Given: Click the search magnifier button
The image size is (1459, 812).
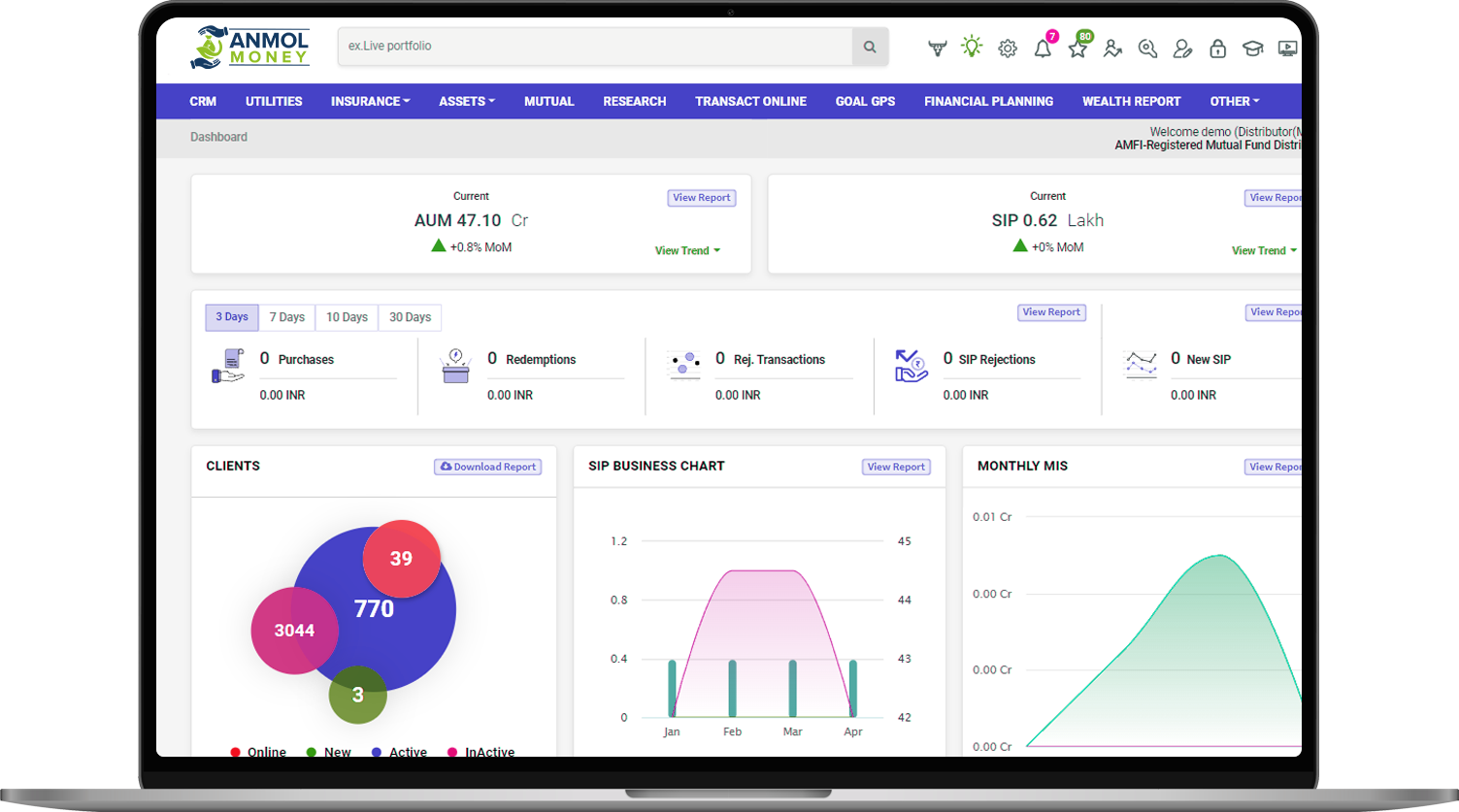Looking at the screenshot, I should coord(870,47).
